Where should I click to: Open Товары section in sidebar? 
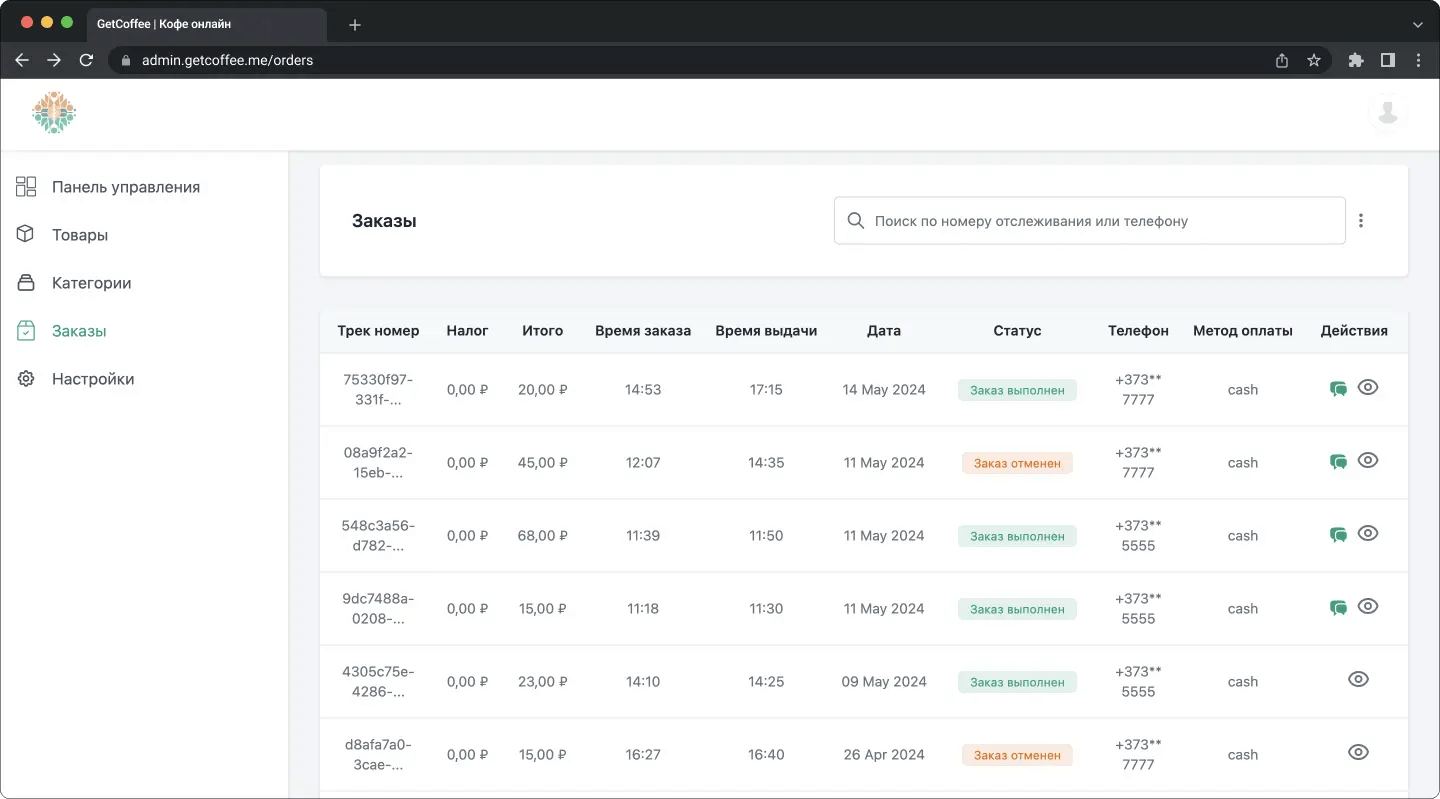pos(80,235)
